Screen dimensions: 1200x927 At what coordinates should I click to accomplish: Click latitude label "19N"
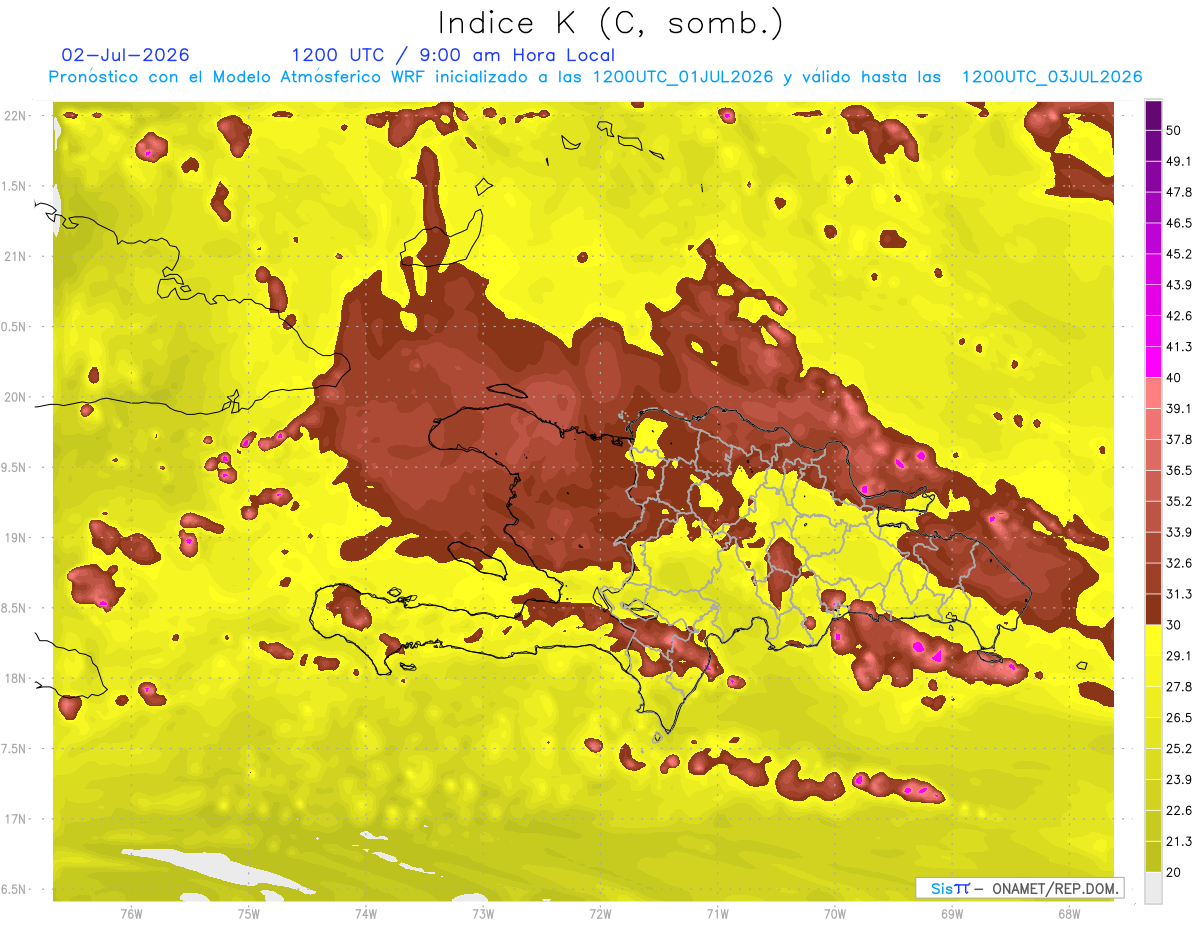[x=15, y=538]
